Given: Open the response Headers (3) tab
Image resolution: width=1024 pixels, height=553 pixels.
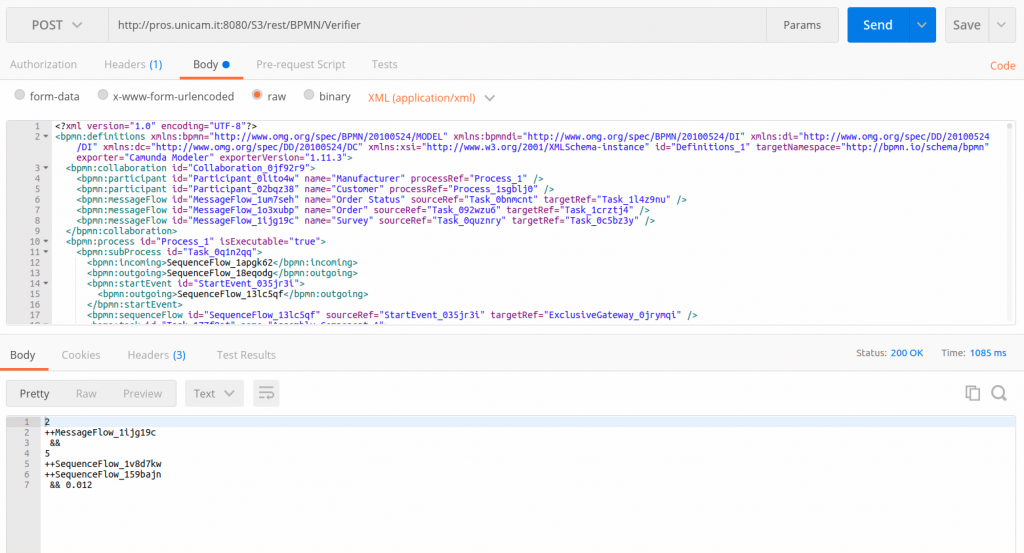Looking at the screenshot, I should [x=156, y=355].
